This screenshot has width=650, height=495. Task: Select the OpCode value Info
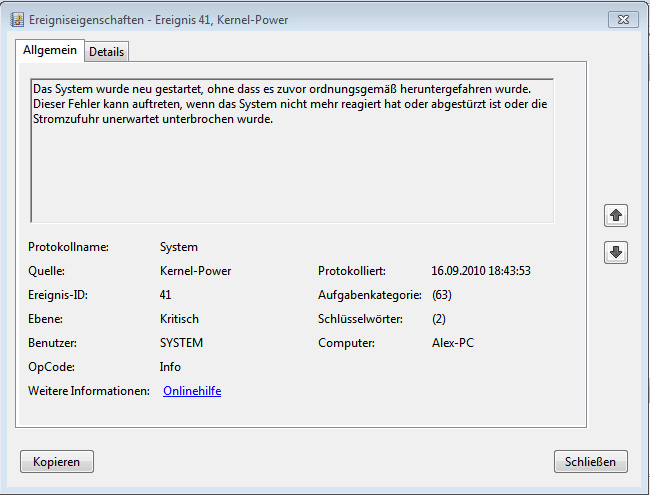pyautogui.click(x=170, y=367)
